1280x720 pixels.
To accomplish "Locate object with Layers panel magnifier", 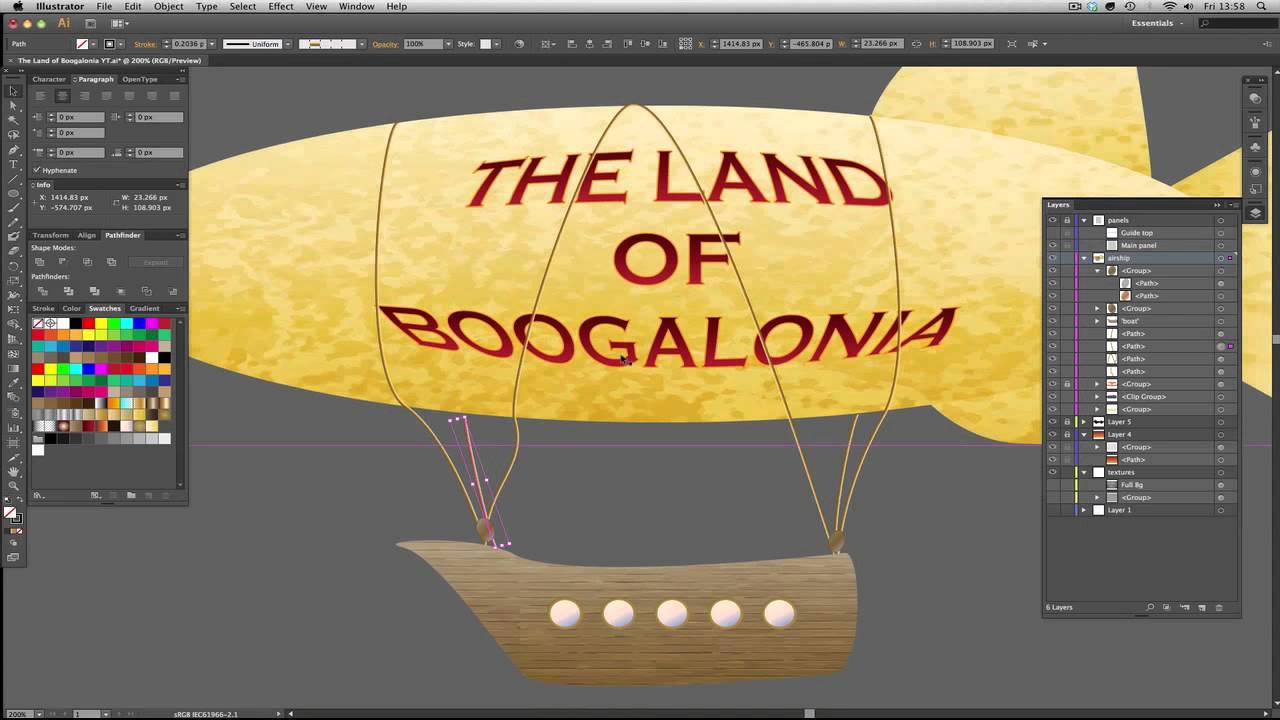I will [1150, 607].
